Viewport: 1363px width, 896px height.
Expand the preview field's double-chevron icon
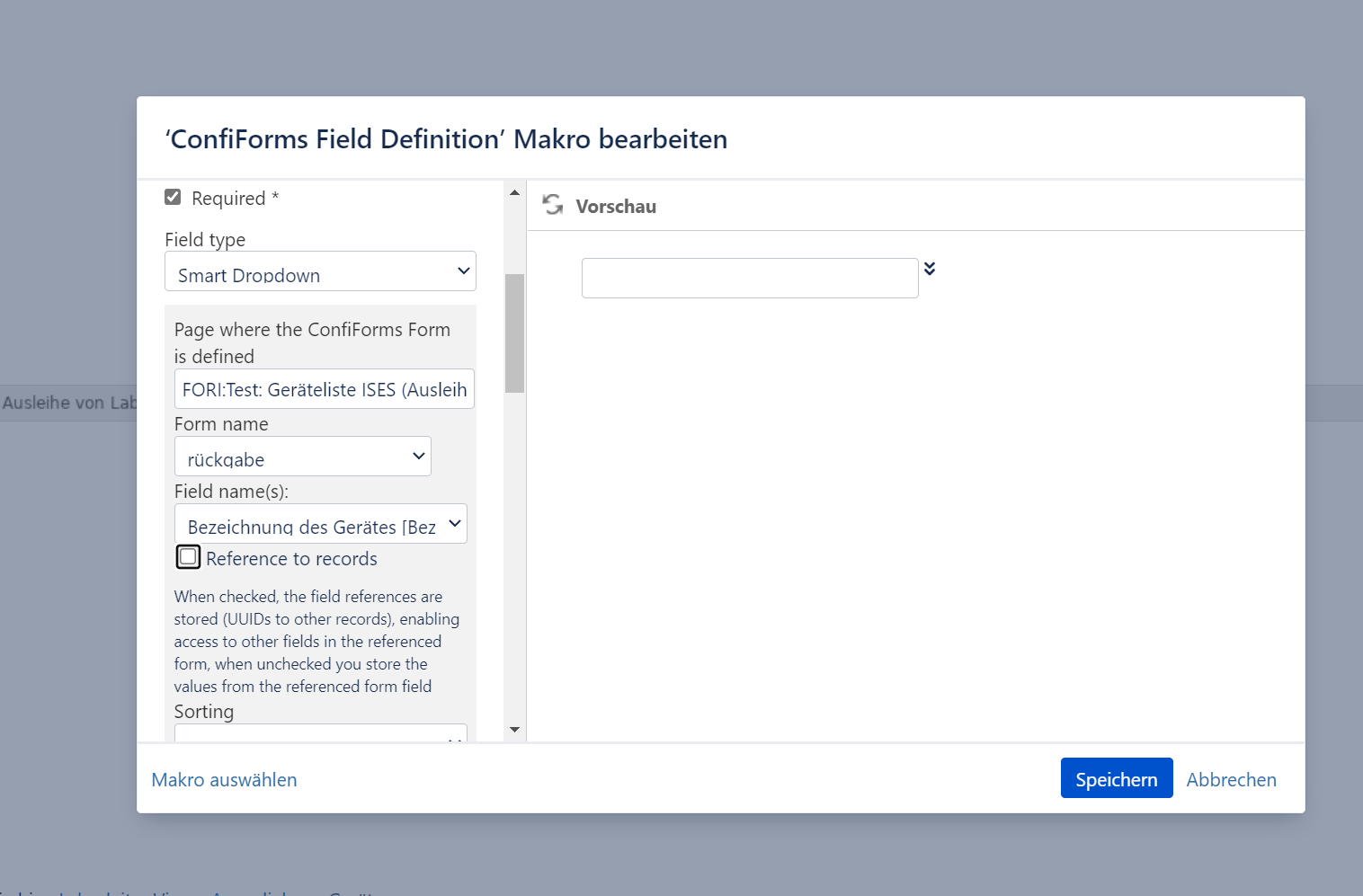tap(930, 269)
